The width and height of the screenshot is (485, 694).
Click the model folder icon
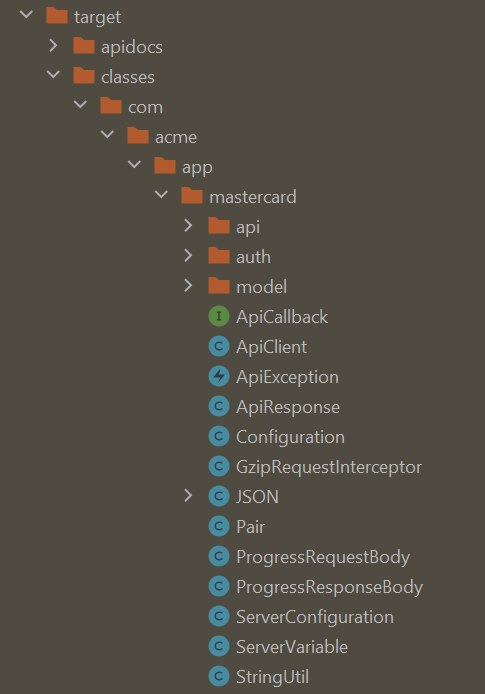coord(219,286)
